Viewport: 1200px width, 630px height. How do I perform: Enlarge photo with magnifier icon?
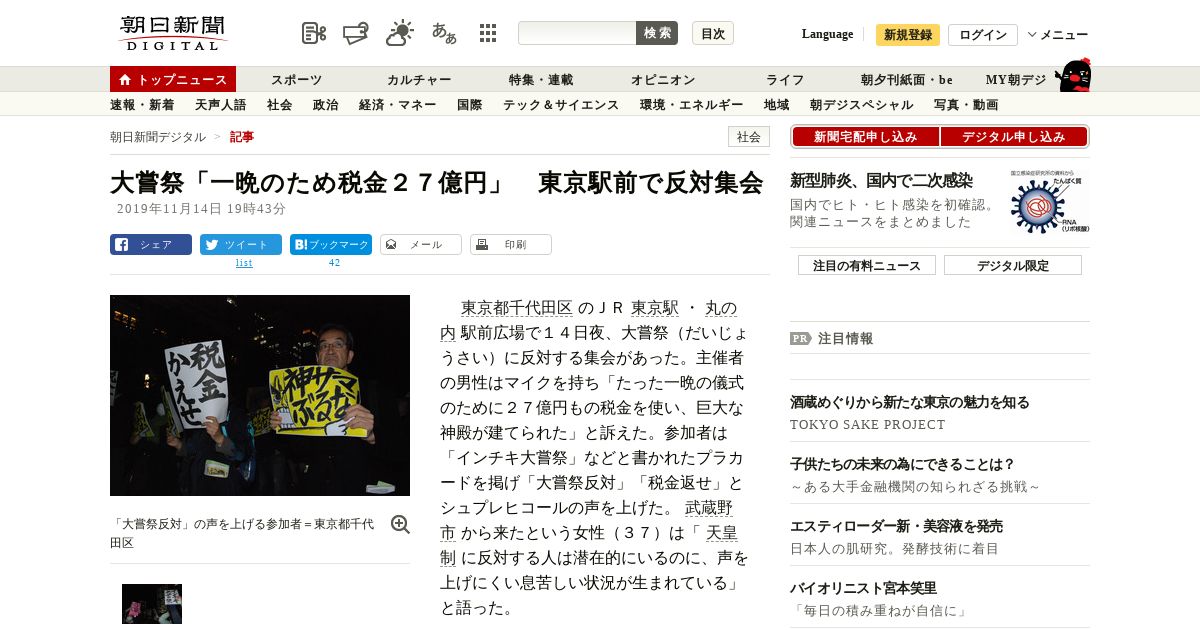[x=400, y=525]
